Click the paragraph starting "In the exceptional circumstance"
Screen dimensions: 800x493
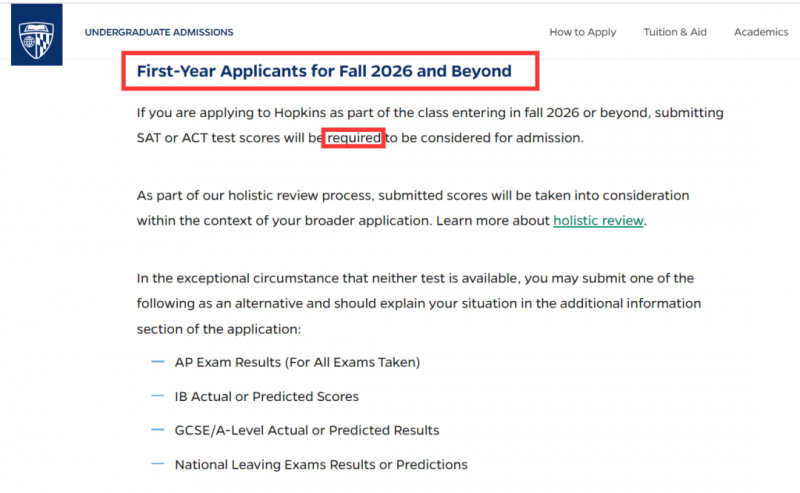tap(418, 304)
